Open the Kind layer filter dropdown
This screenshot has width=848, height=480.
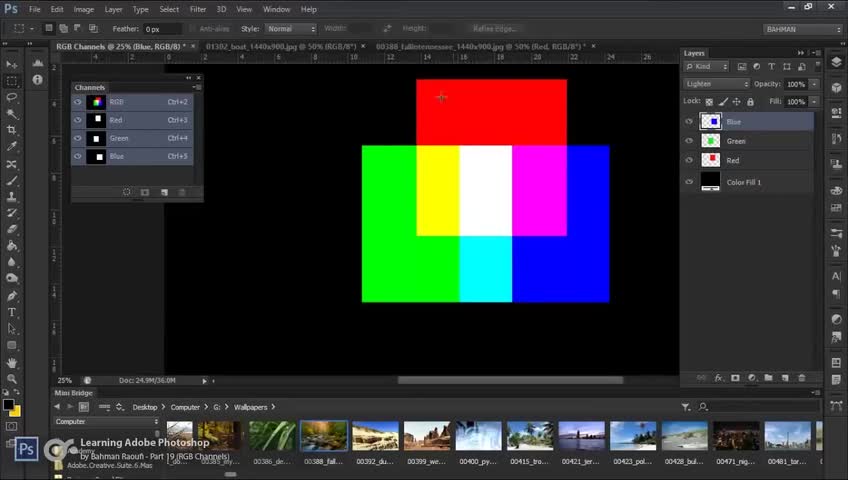tap(706, 66)
